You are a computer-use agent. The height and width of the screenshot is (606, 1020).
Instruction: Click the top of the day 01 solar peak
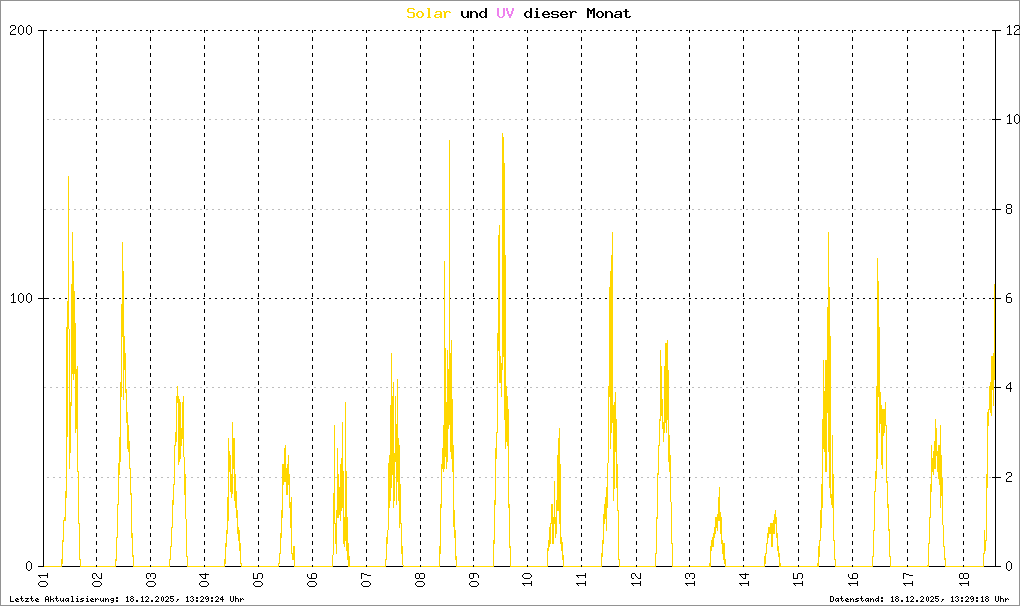pyautogui.click(x=68, y=178)
